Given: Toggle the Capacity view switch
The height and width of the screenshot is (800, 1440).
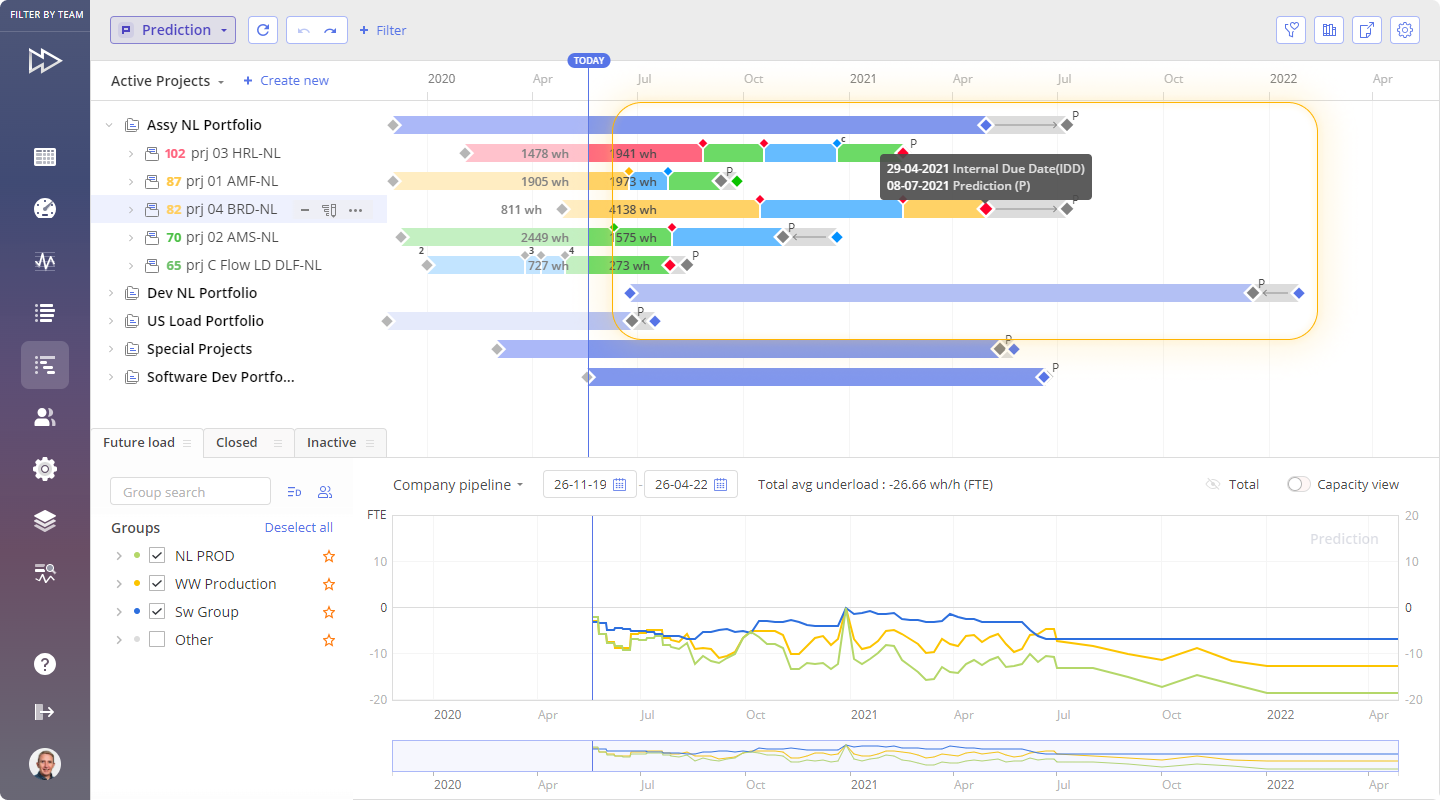Looking at the screenshot, I should 1298,484.
